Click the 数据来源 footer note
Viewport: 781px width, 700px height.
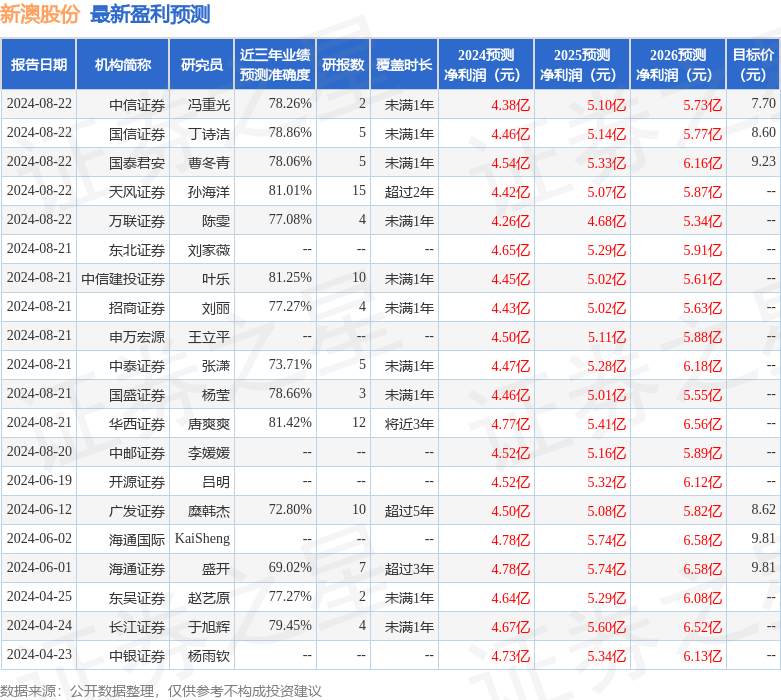(x=160, y=691)
